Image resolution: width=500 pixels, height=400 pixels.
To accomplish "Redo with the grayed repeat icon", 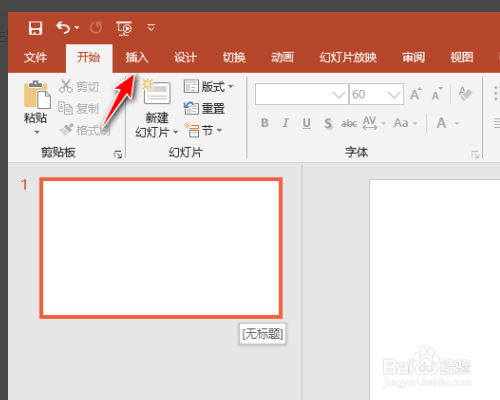I will tap(96, 28).
